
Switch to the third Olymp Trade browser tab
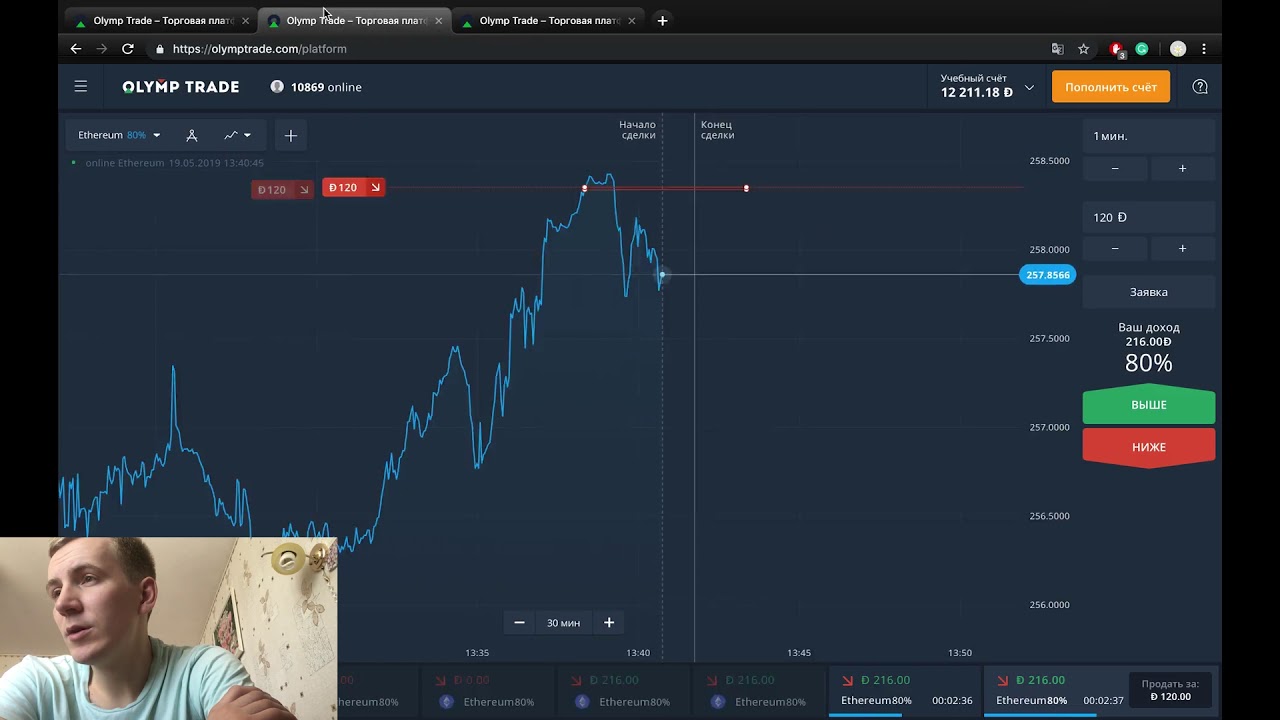(x=546, y=20)
